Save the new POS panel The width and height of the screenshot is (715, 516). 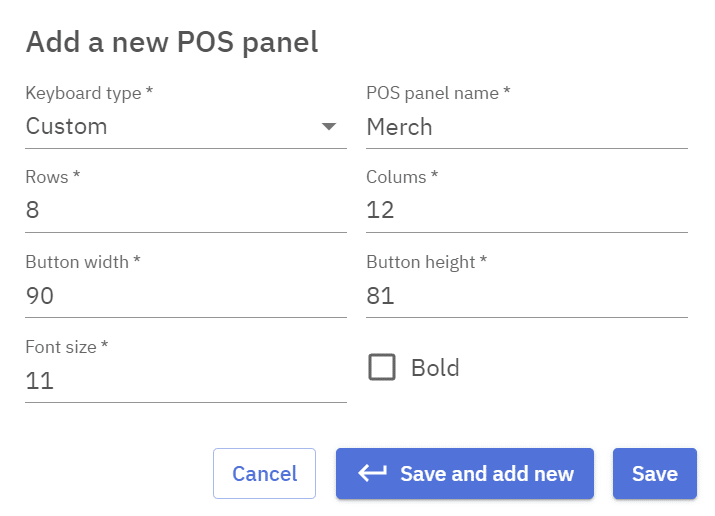click(654, 474)
